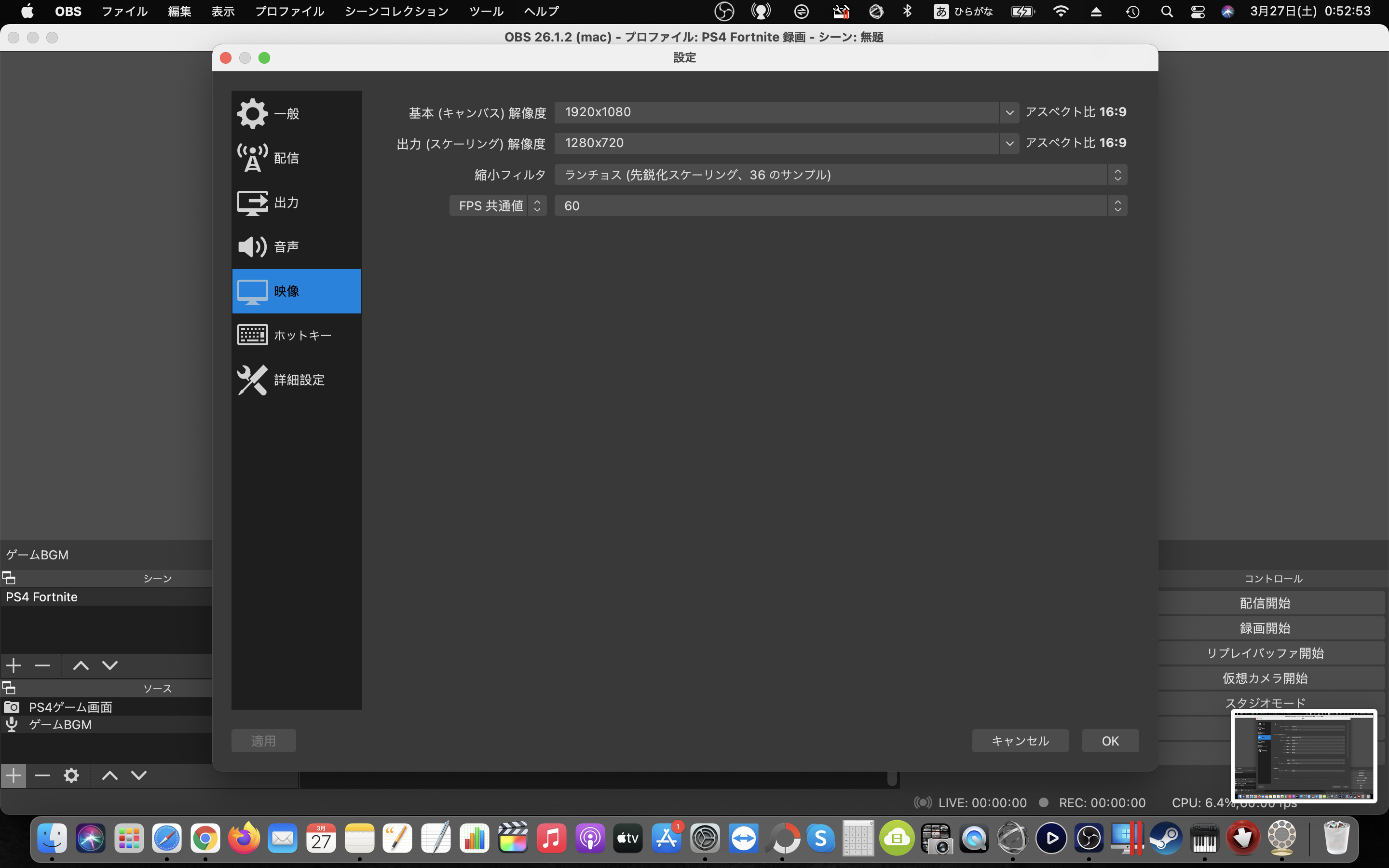Expand output scaled resolution dropdown arrow
The image size is (1389, 868).
tap(1009, 144)
